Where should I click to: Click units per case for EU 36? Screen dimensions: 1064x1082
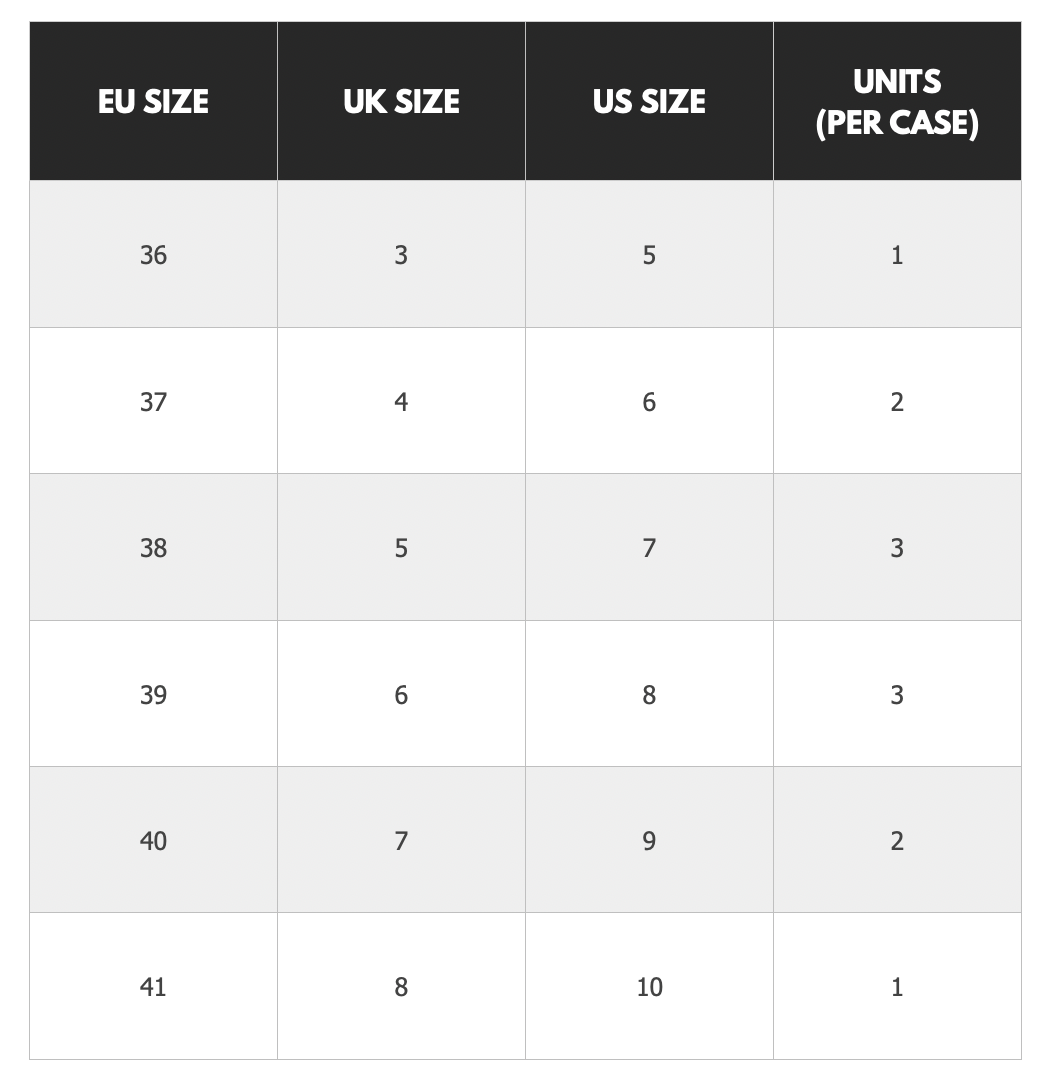897,255
